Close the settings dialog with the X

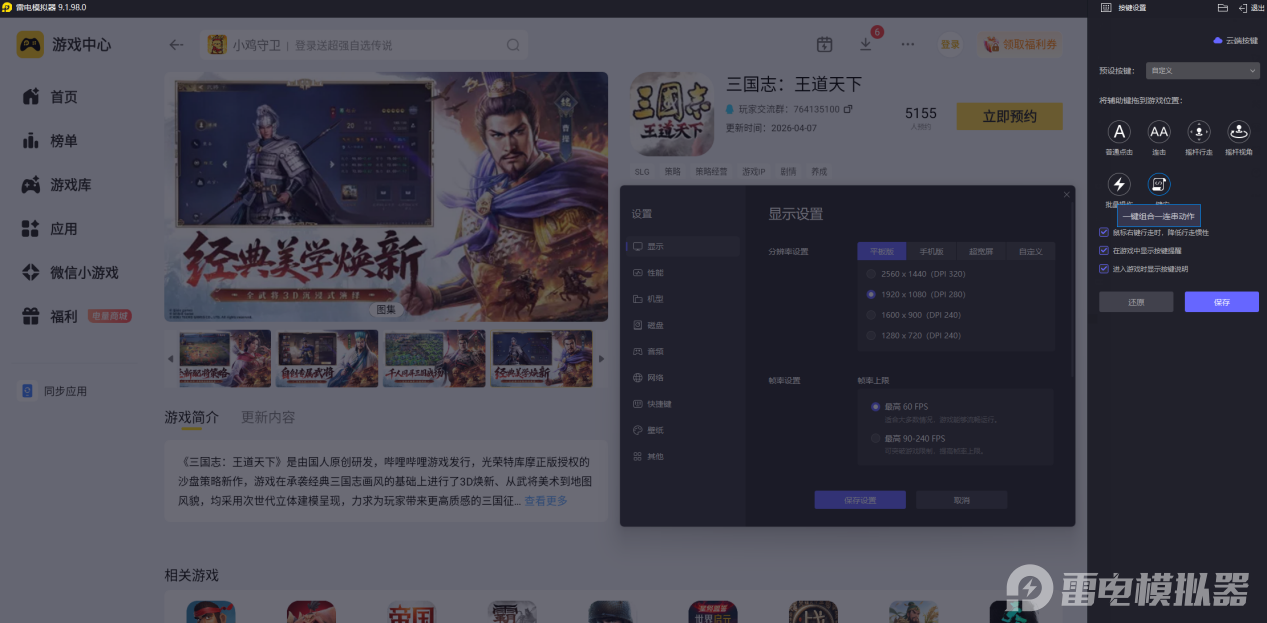(1066, 194)
